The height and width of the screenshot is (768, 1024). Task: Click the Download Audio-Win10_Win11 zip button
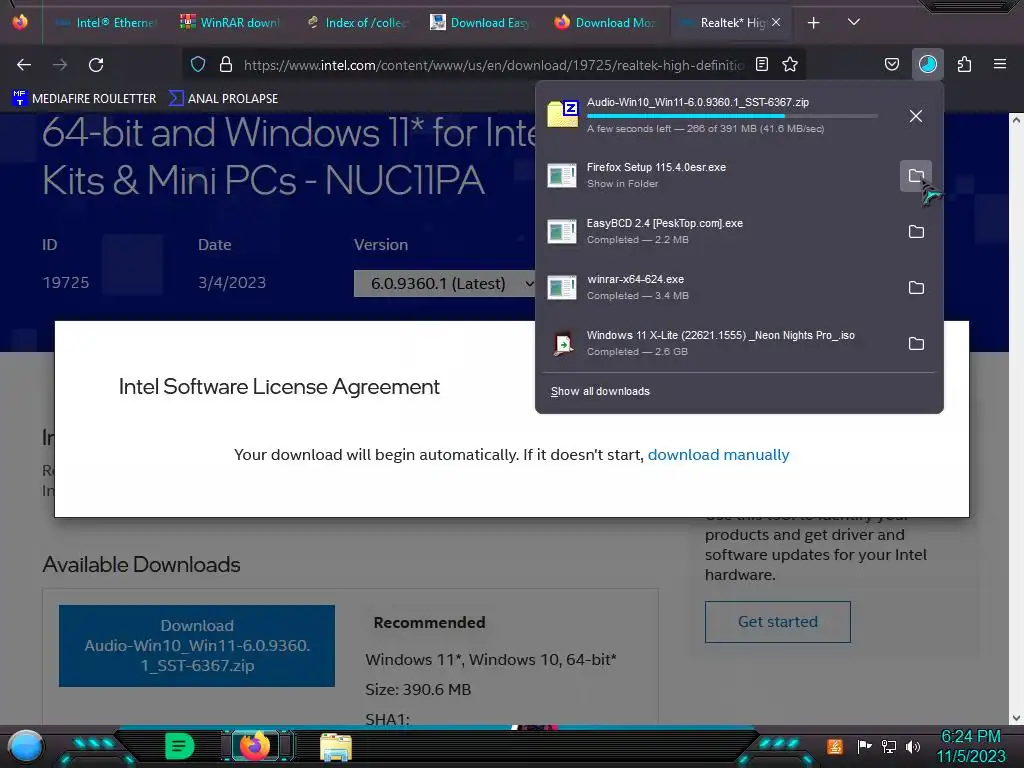(197, 645)
